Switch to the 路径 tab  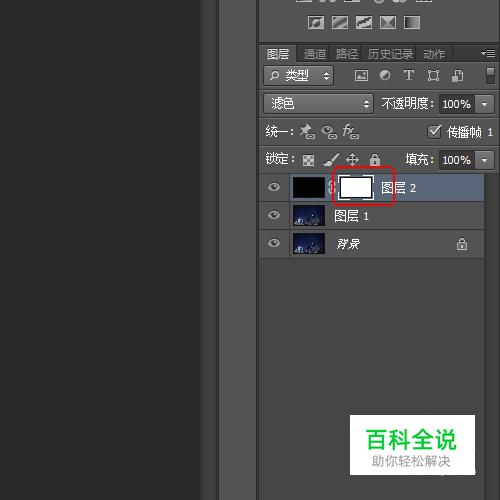coord(347,54)
